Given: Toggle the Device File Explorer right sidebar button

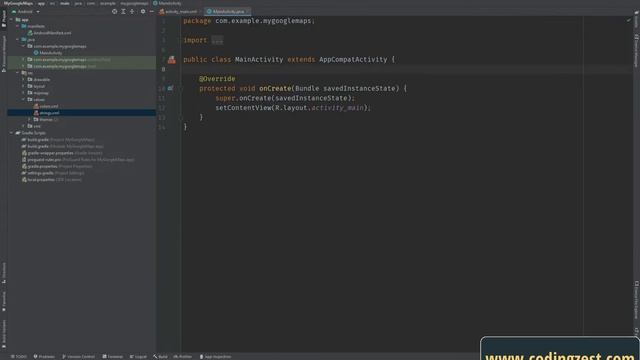Looking at the screenshot, I should click(636, 300).
